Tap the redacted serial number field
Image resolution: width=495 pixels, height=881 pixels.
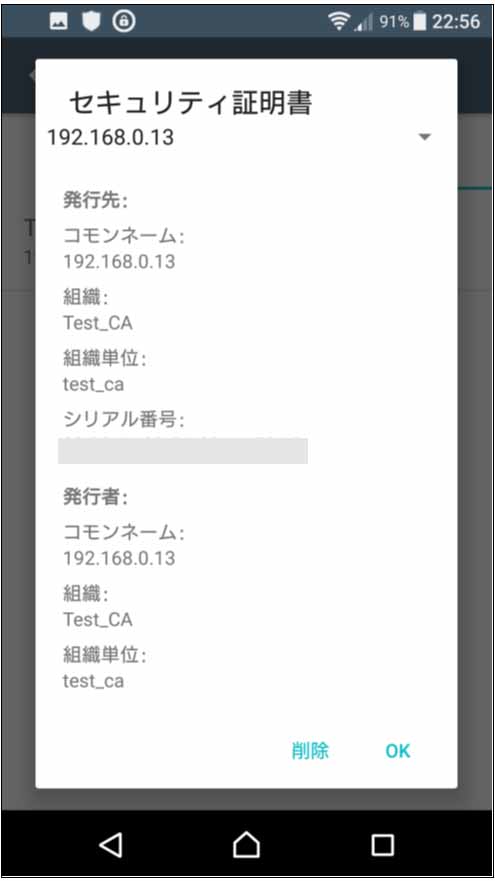pyautogui.click(x=183, y=451)
